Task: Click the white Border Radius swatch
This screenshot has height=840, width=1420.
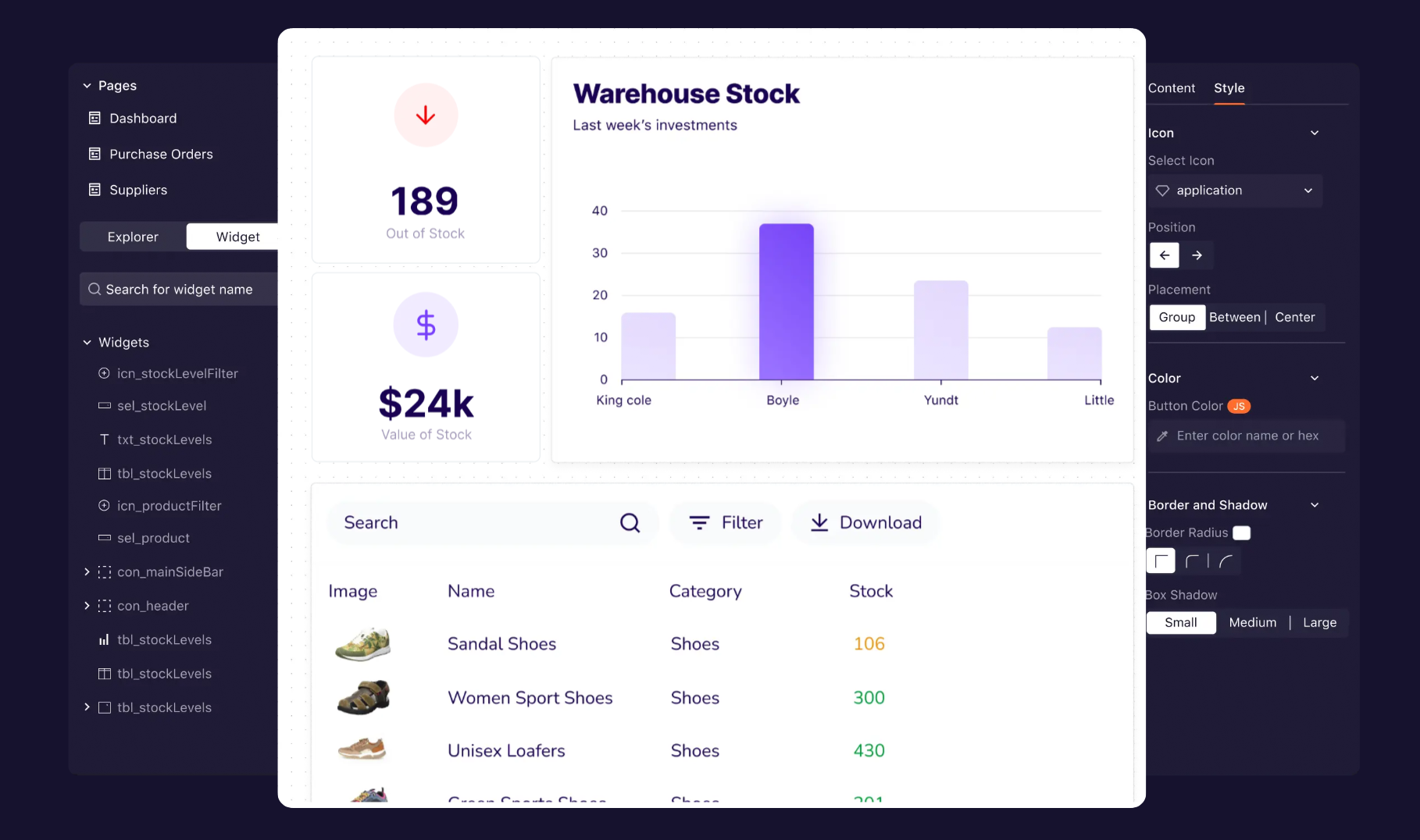Action: 1241,532
